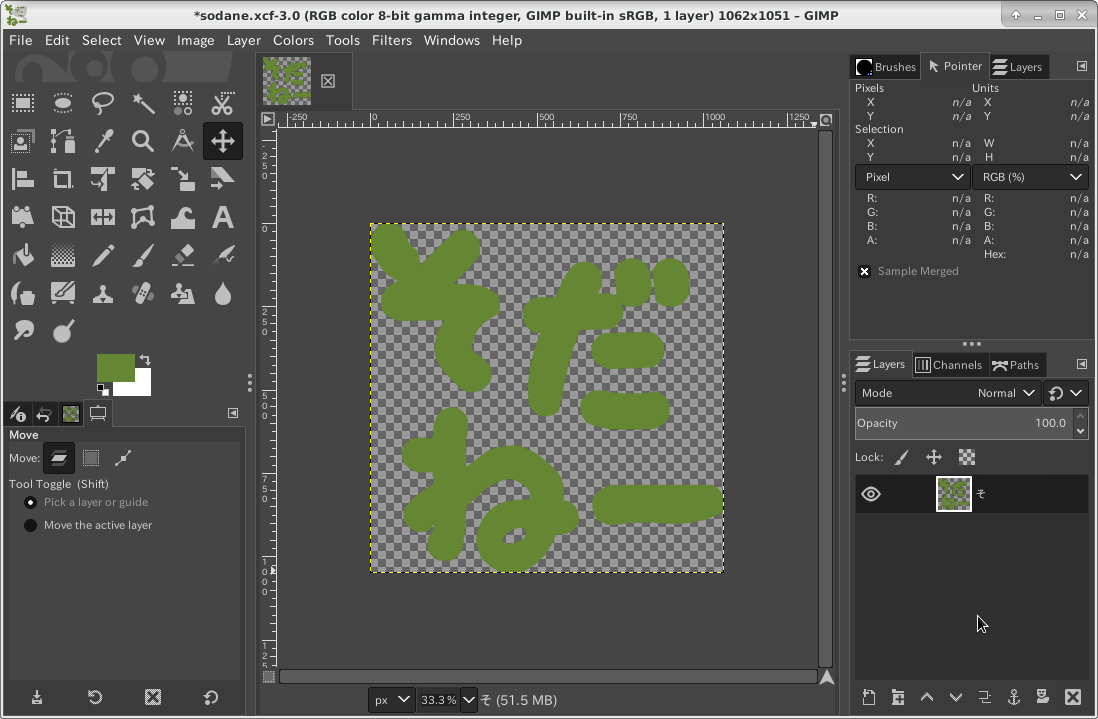The image size is (1098, 719).
Task: Toggle the Sample Merged checkbox
Action: click(864, 272)
